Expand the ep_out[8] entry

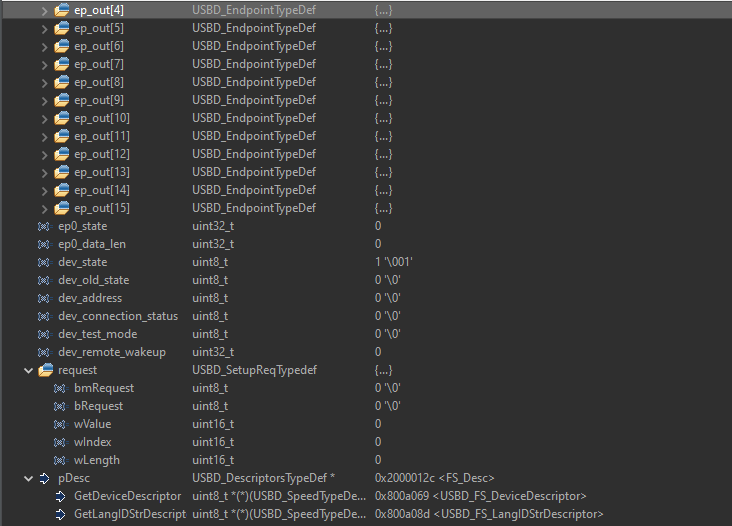(x=44, y=83)
